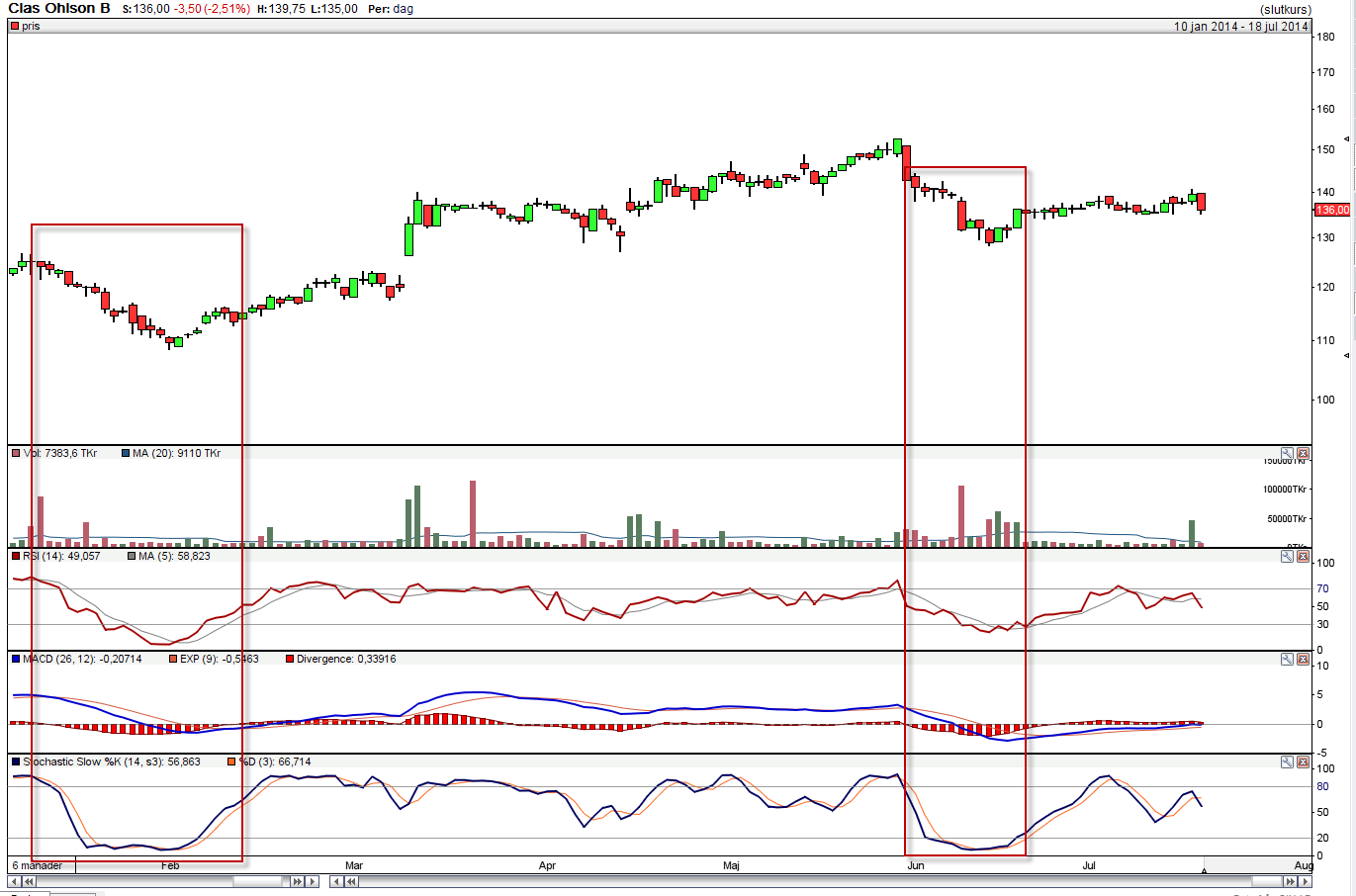Step the left scrollbar back with single arrow

14,882
